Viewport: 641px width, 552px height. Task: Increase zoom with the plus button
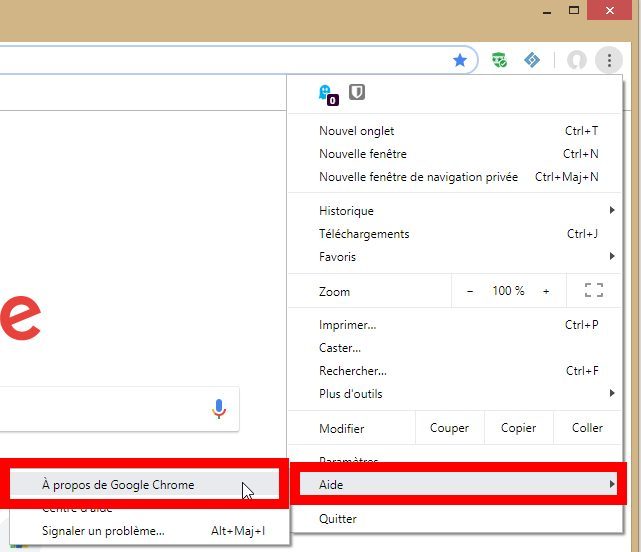[546, 291]
